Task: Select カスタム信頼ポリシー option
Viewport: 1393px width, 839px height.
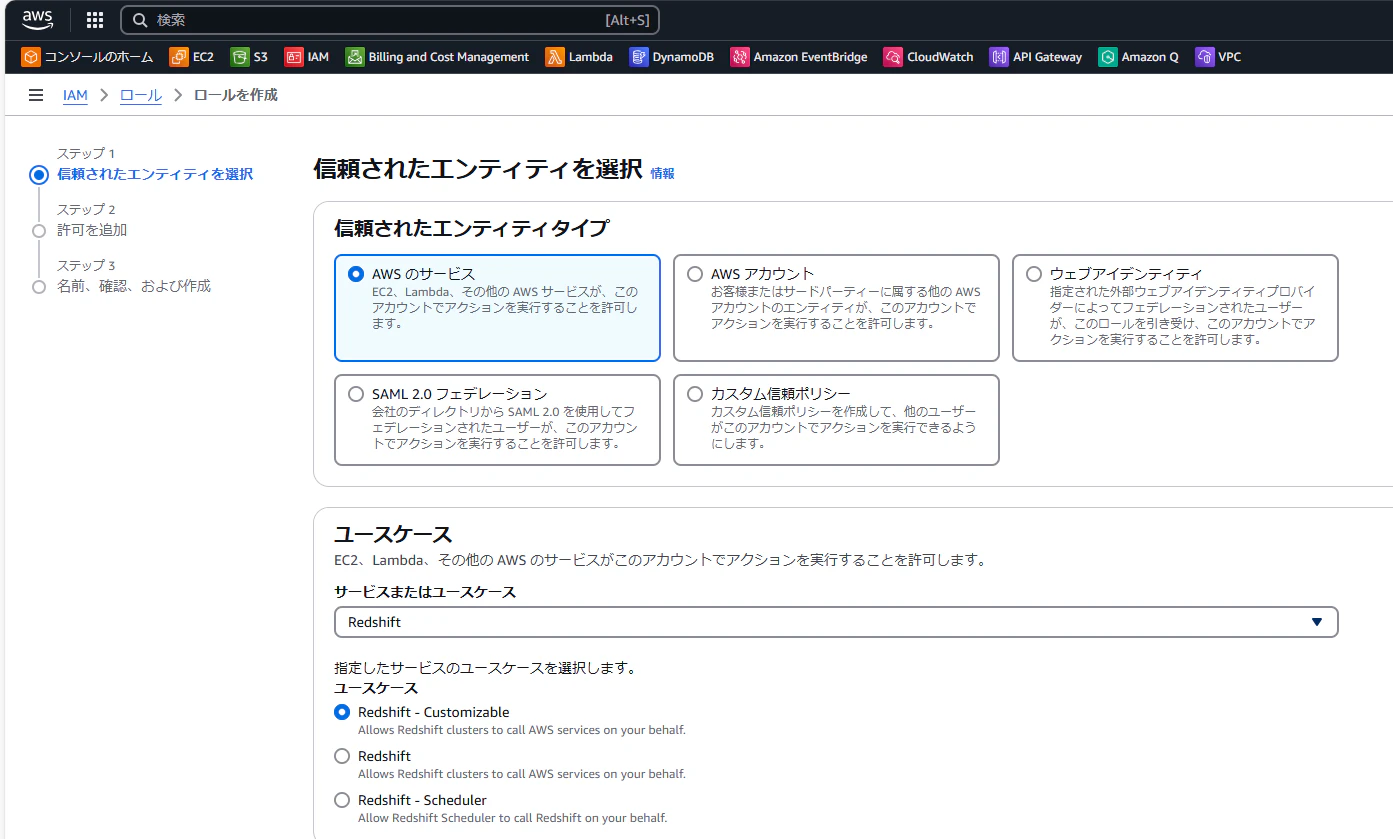Action: 836,420
